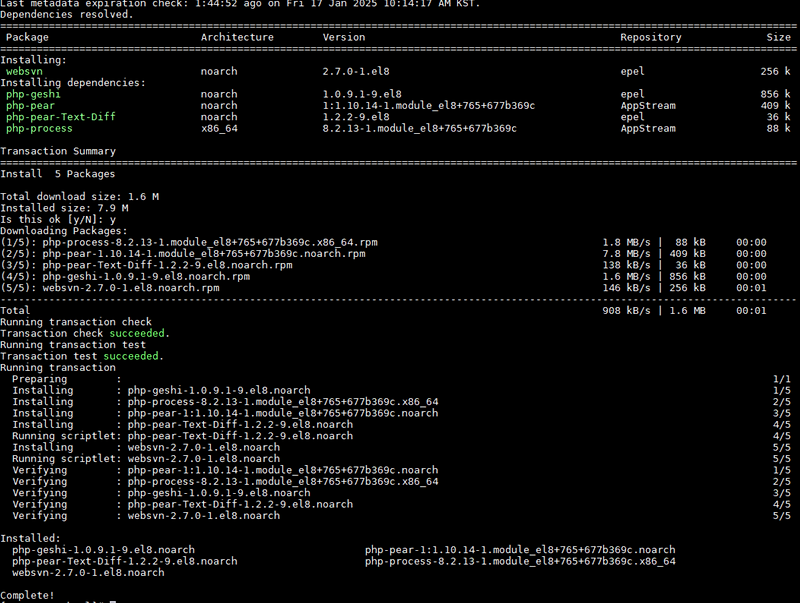Click the 'Complete!' status message
The height and width of the screenshot is (603, 800).
30,595
